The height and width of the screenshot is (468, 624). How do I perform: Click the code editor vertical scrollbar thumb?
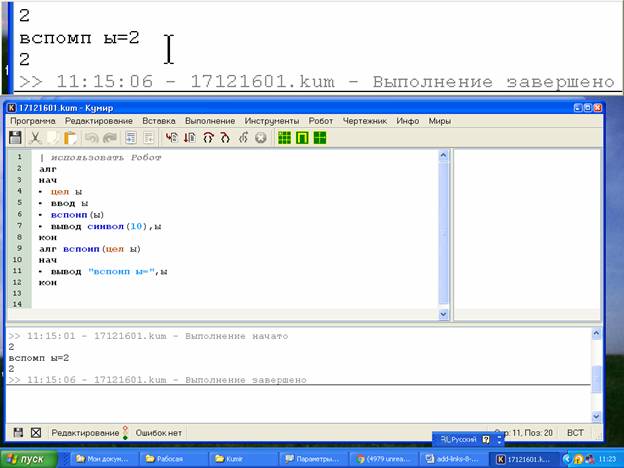pyautogui.click(x=443, y=234)
